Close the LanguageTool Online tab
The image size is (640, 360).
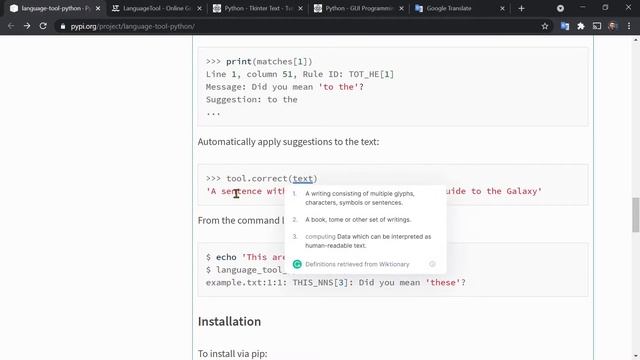coord(199,8)
